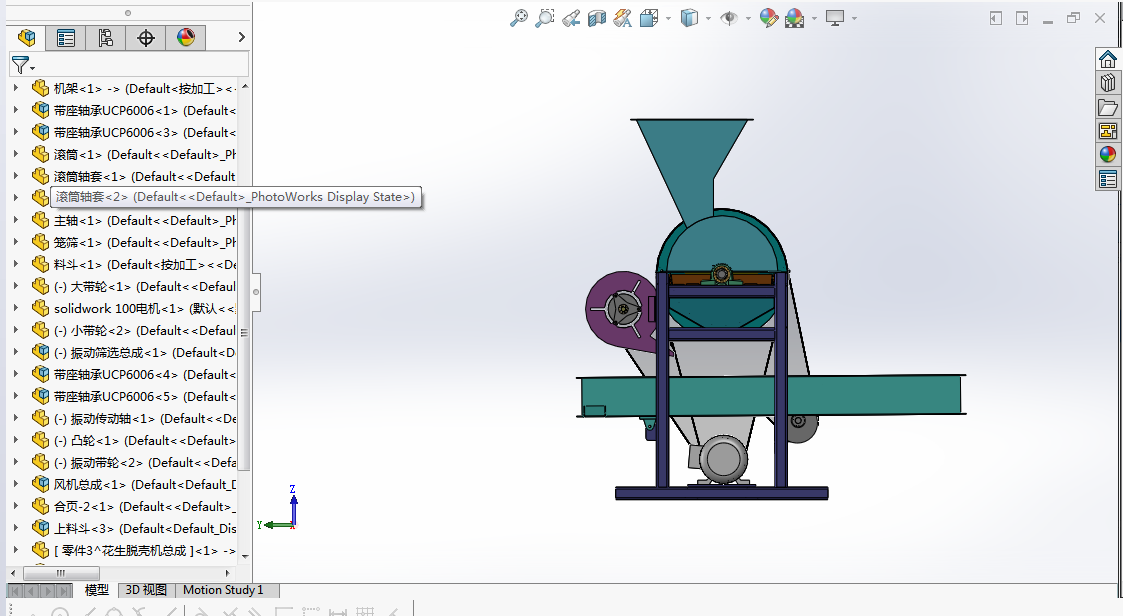Click the View Settings monitor icon
Screen dimensions: 1123x616
[834, 18]
